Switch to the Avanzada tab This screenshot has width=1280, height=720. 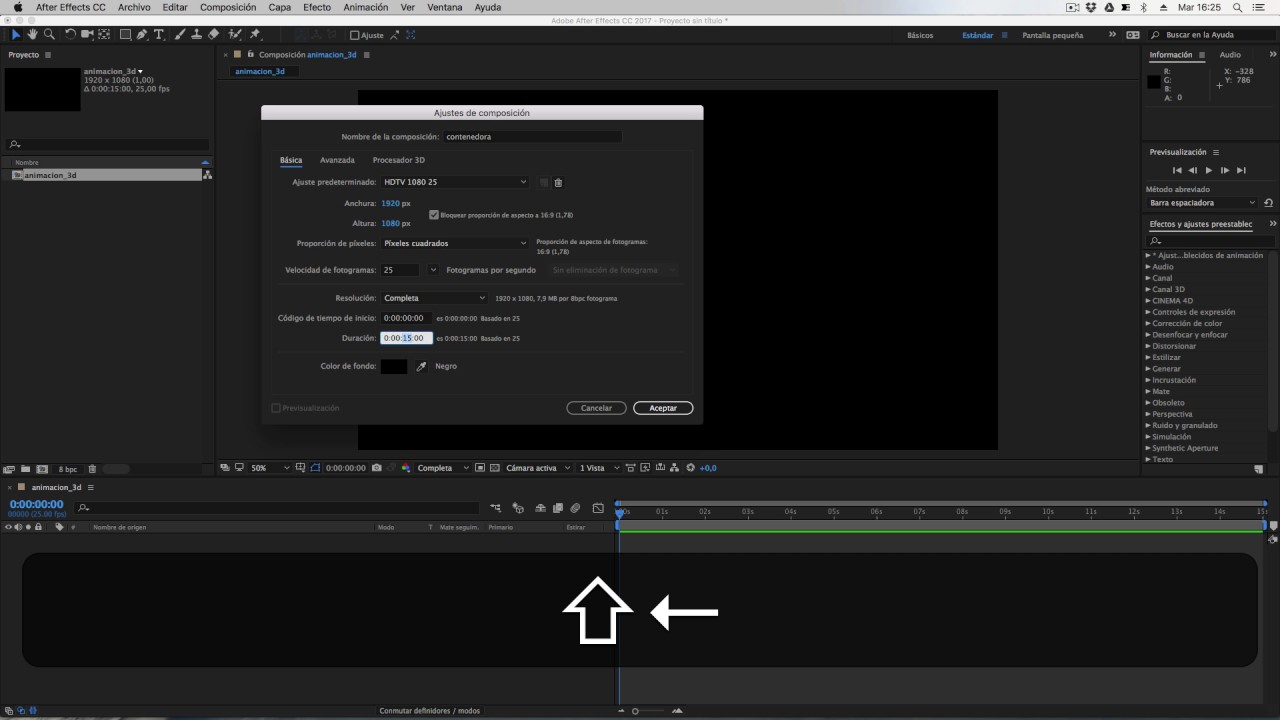click(x=337, y=160)
